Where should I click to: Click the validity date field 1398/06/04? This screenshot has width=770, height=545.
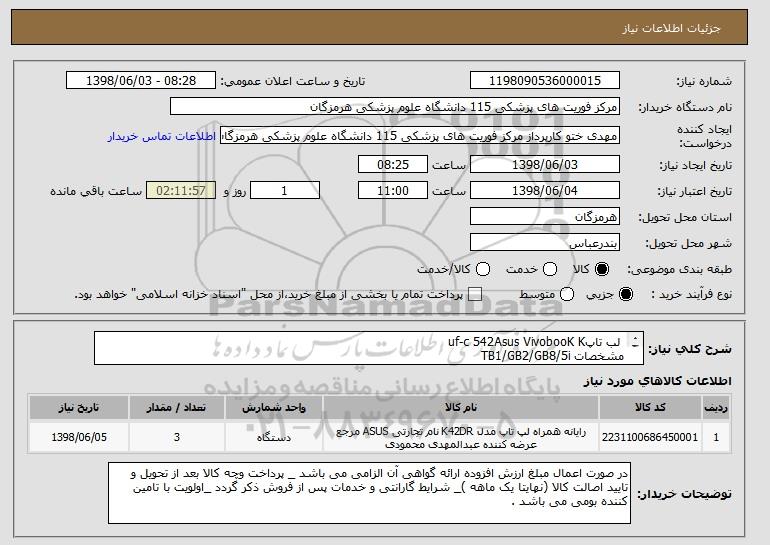(x=545, y=191)
